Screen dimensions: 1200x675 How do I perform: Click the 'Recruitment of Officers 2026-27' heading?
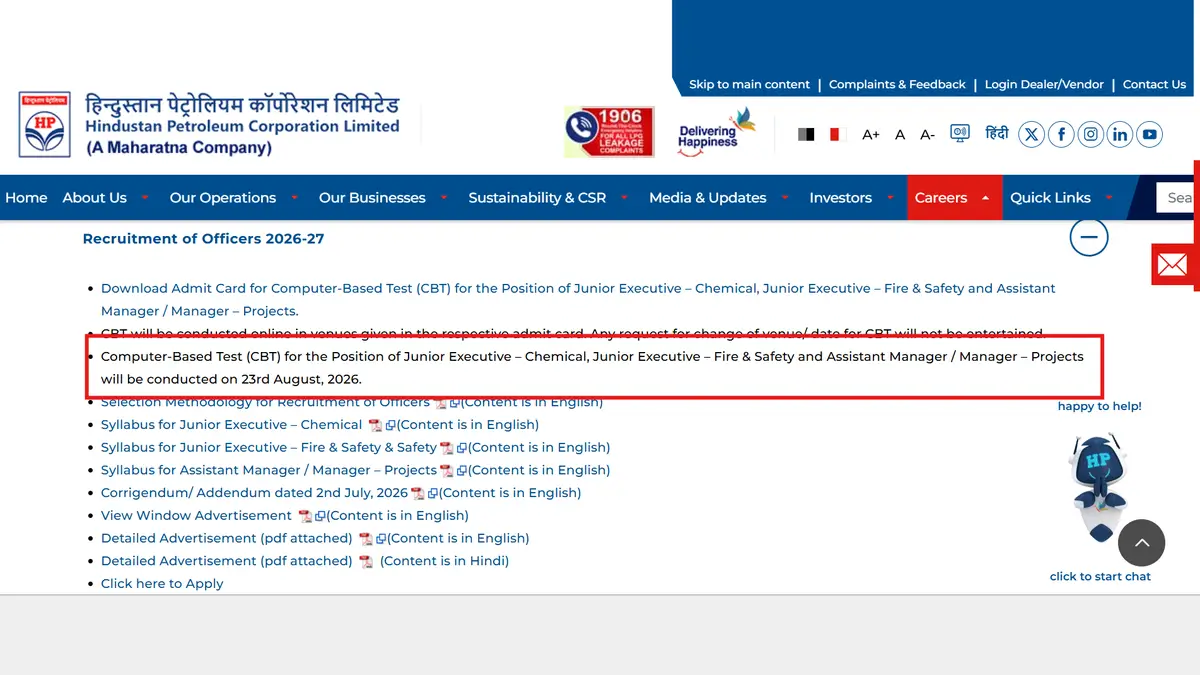click(x=203, y=239)
